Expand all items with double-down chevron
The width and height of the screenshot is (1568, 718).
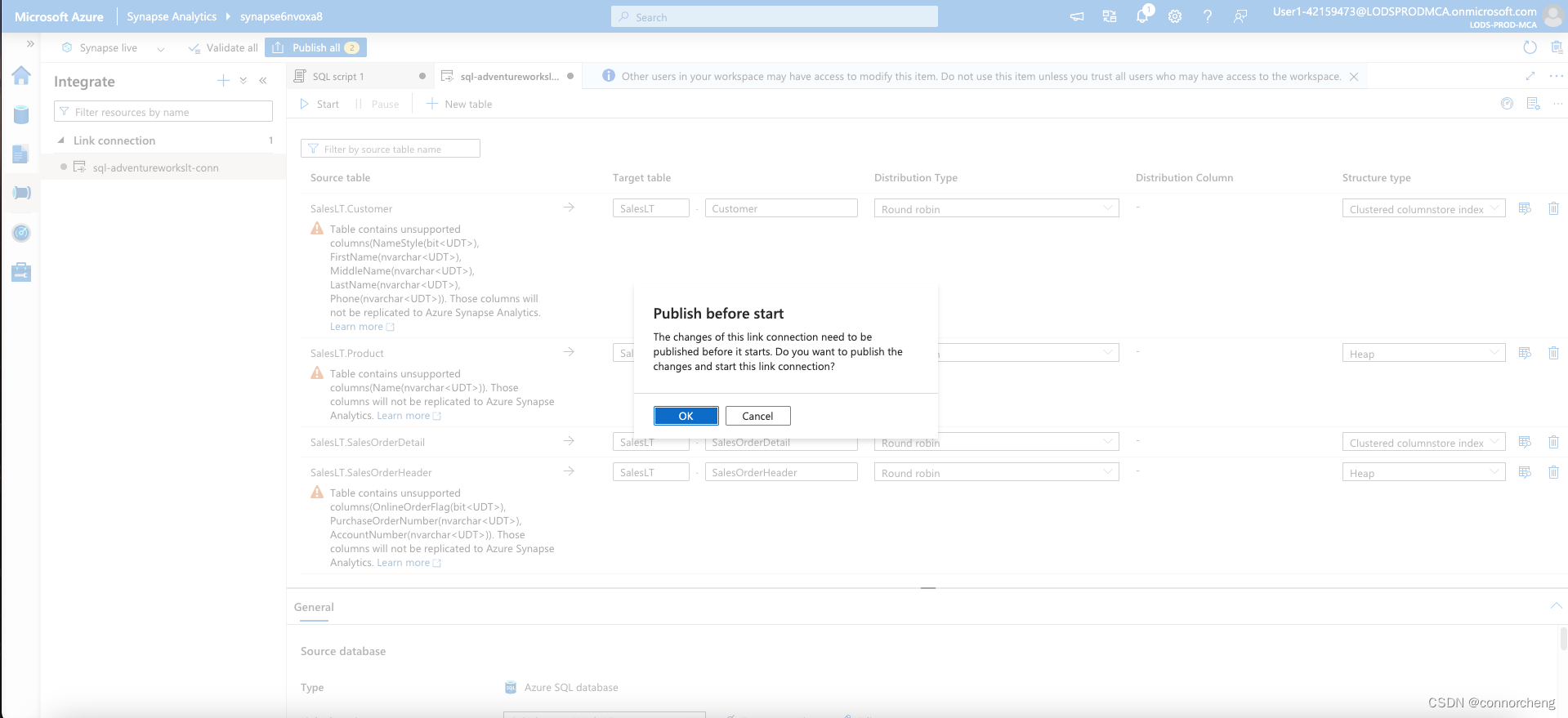click(x=243, y=80)
